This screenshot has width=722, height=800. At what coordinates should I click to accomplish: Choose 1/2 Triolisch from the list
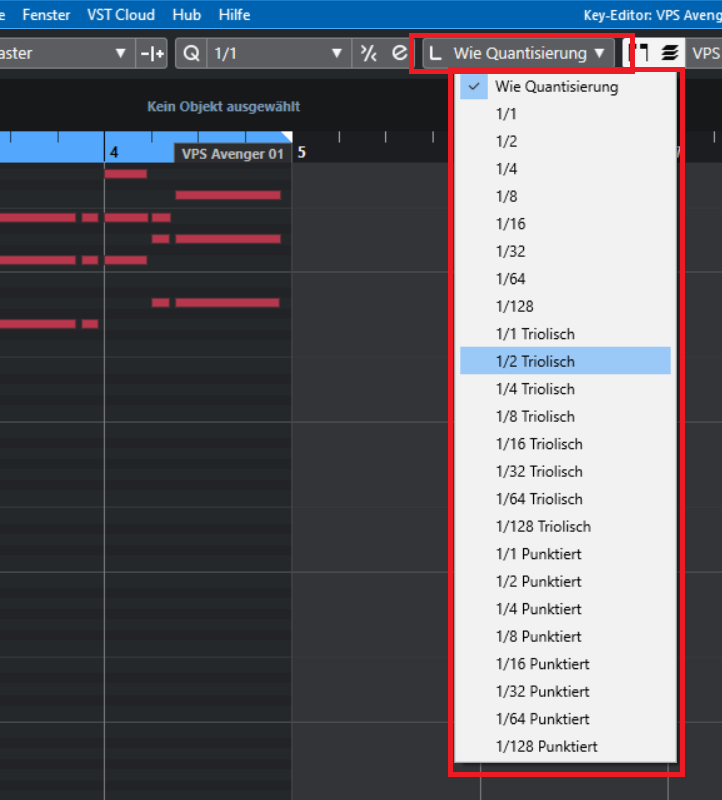tap(535, 361)
